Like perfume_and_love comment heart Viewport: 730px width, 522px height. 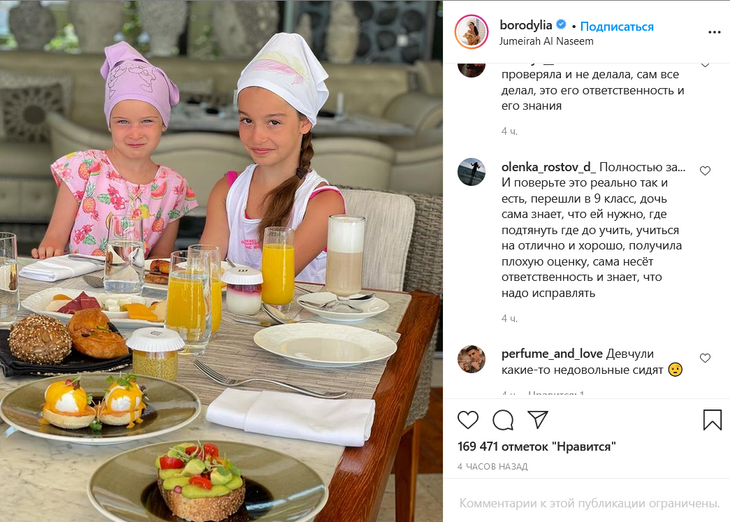(705, 358)
